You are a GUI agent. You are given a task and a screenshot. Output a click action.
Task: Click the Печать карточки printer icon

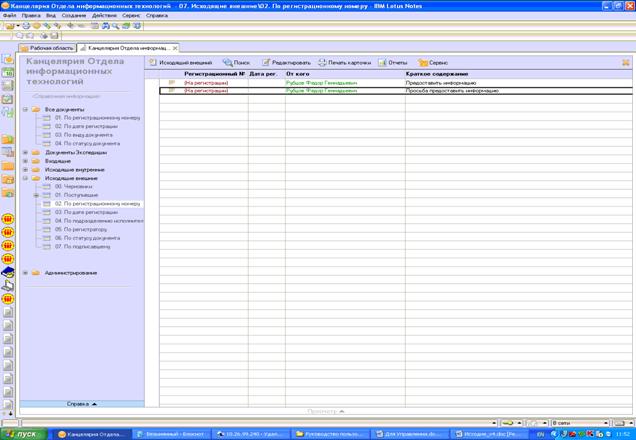click(322, 62)
